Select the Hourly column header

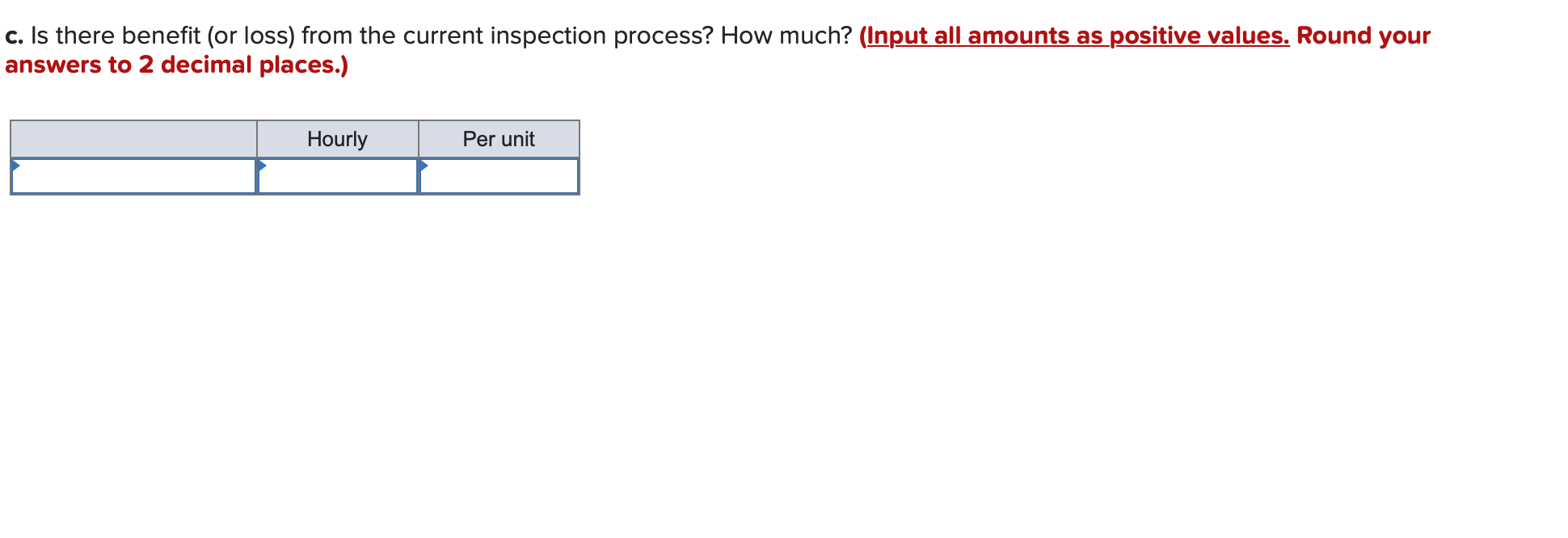337,139
